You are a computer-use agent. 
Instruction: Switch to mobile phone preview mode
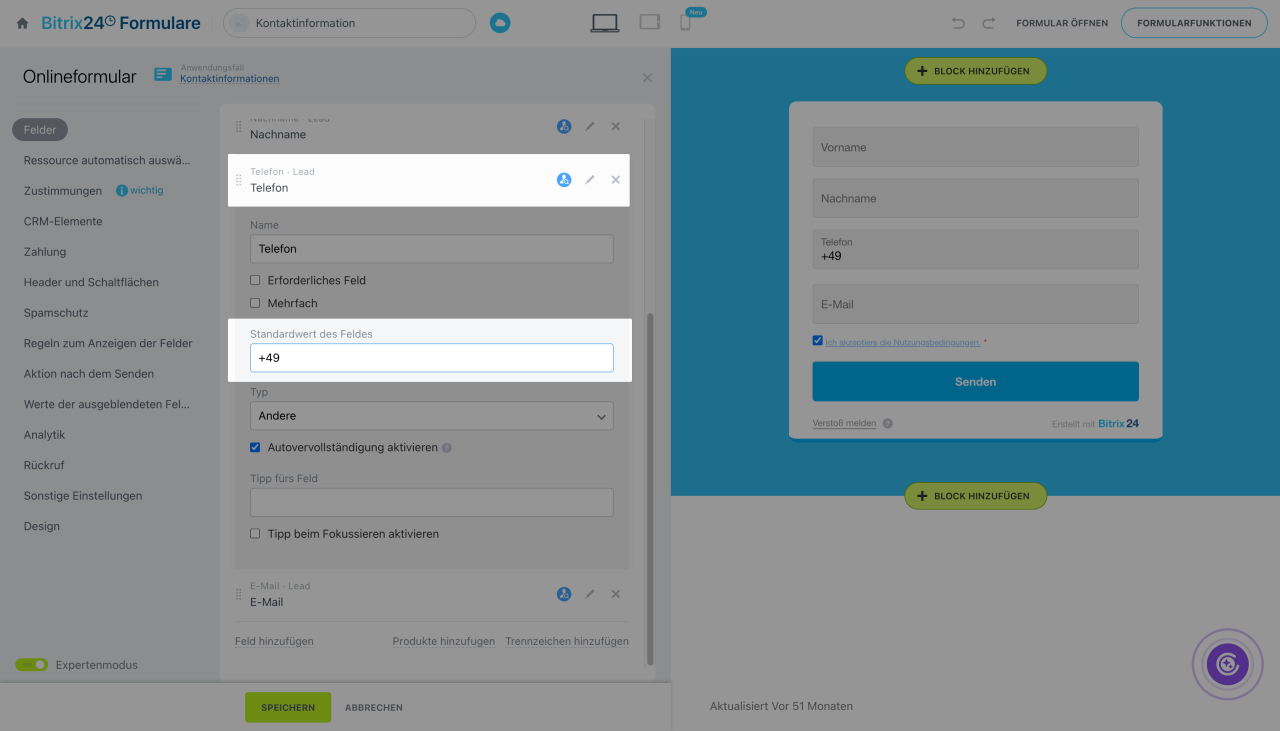click(x=685, y=22)
